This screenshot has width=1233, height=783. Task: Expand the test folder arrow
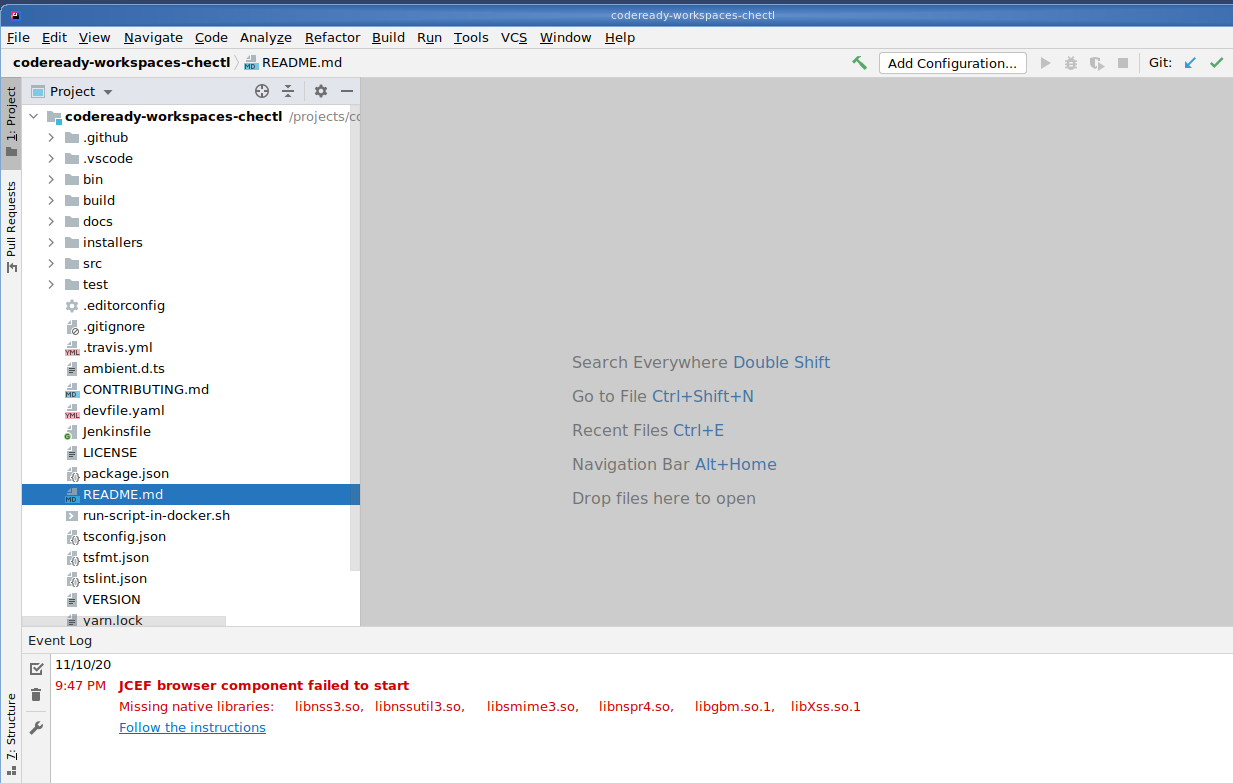[x=51, y=285]
